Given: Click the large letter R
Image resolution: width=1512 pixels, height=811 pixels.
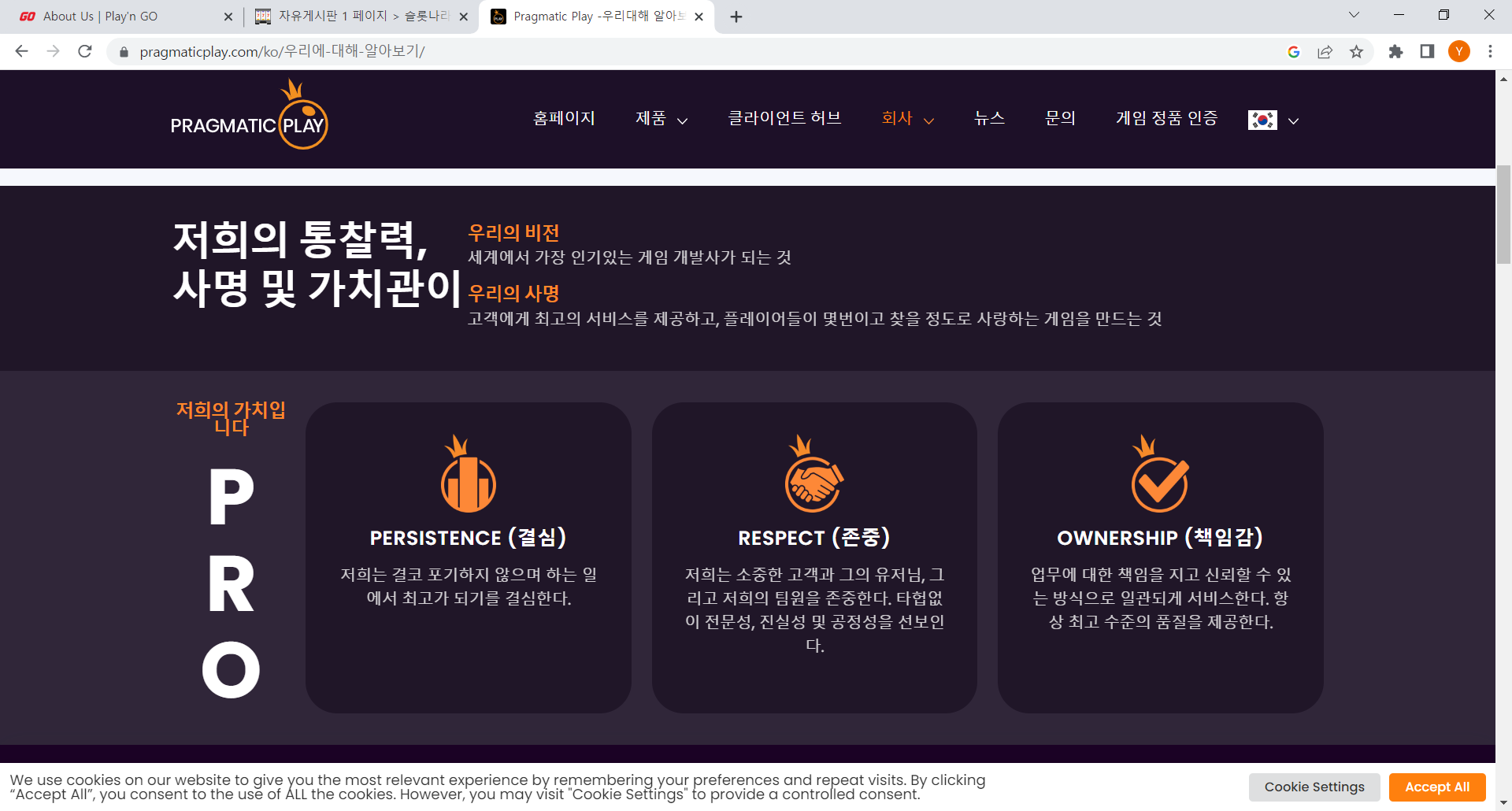Looking at the screenshot, I should (231, 583).
